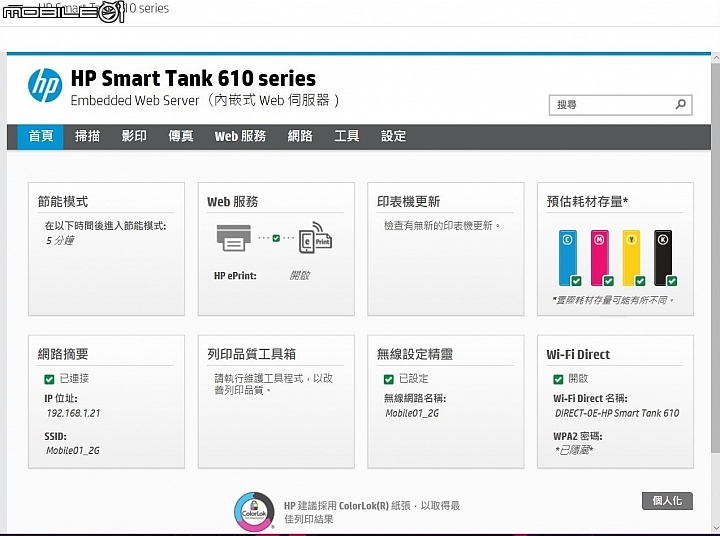Click network name in 無線設定精靈 card
The height and width of the screenshot is (536, 720).
(x=412, y=413)
